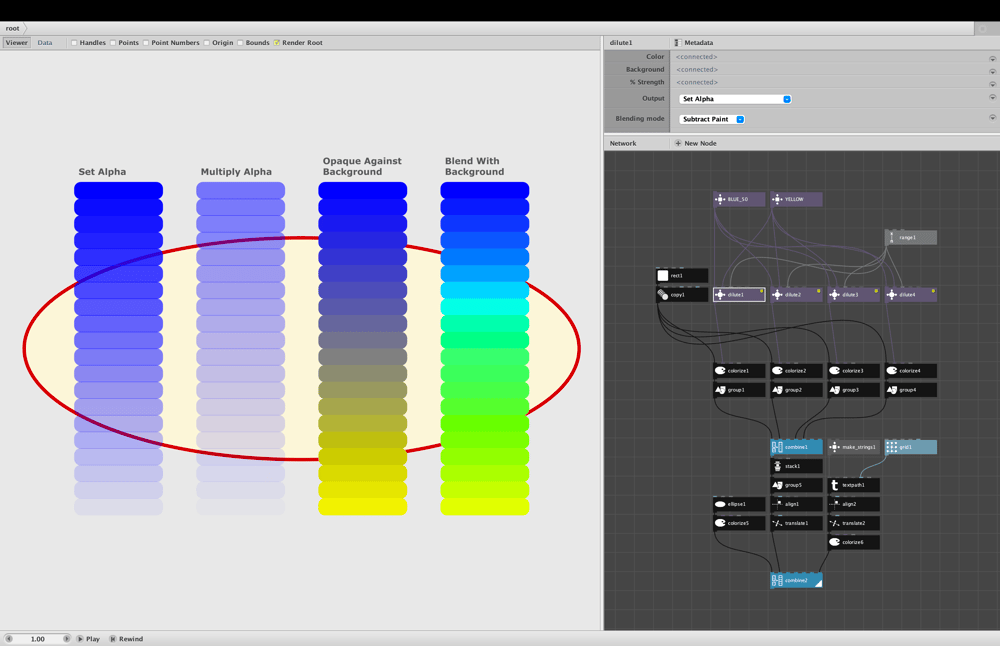Select the group4 node
1000x646 pixels.
911,390
